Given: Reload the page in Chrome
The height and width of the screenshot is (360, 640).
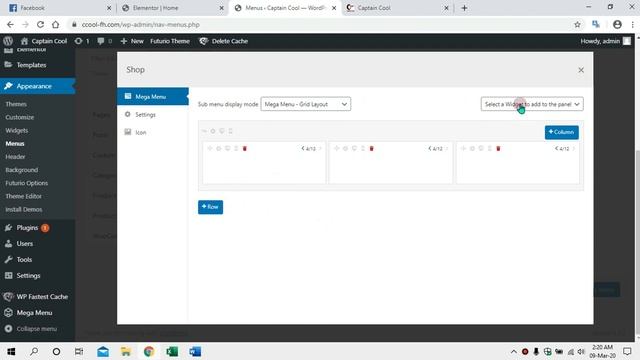Looking at the screenshot, I should pos(40,24).
